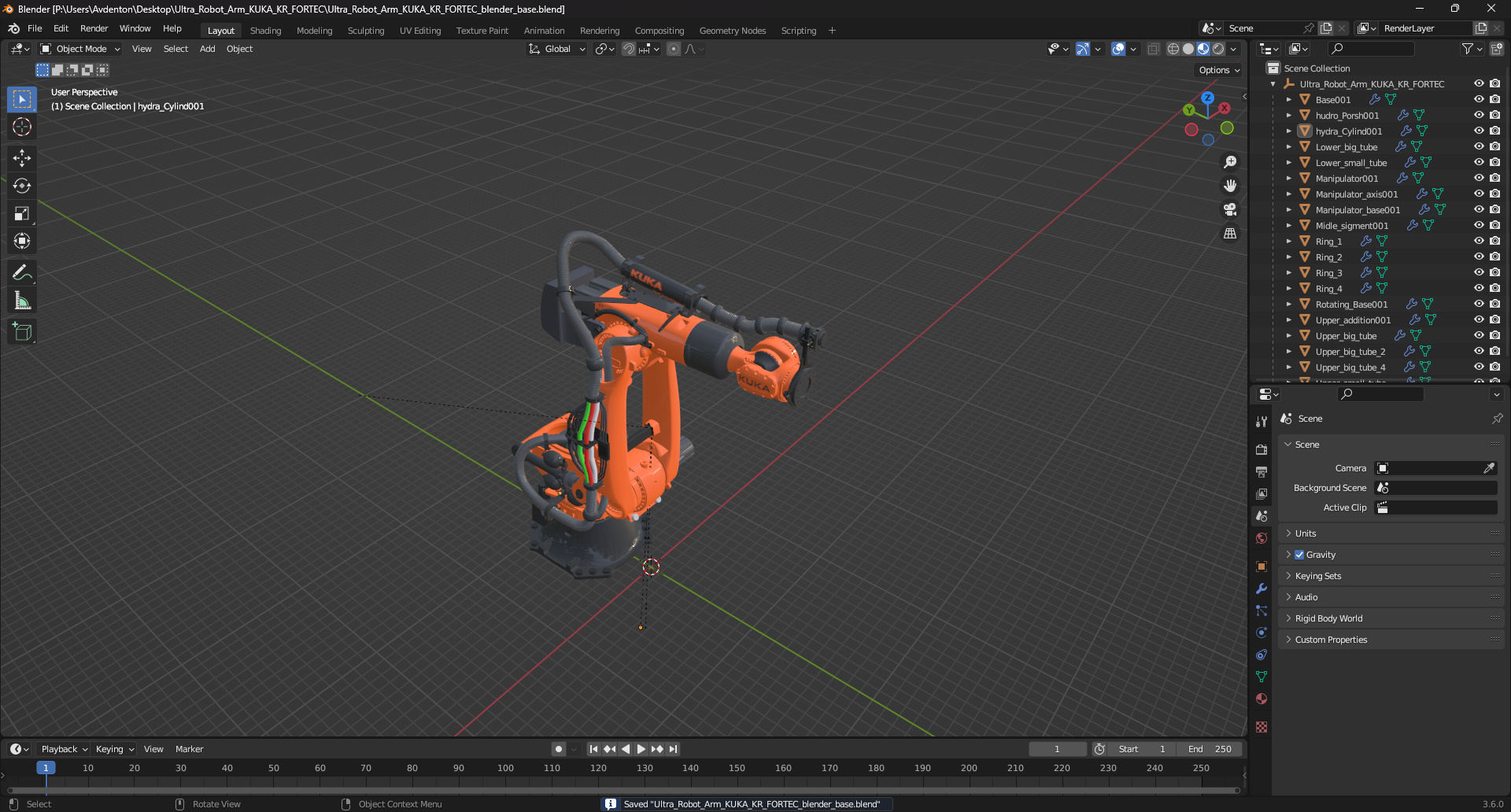1511x812 pixels.
Task: Switch to rendered viewport shading
Action: click(x=1218, y=49)
